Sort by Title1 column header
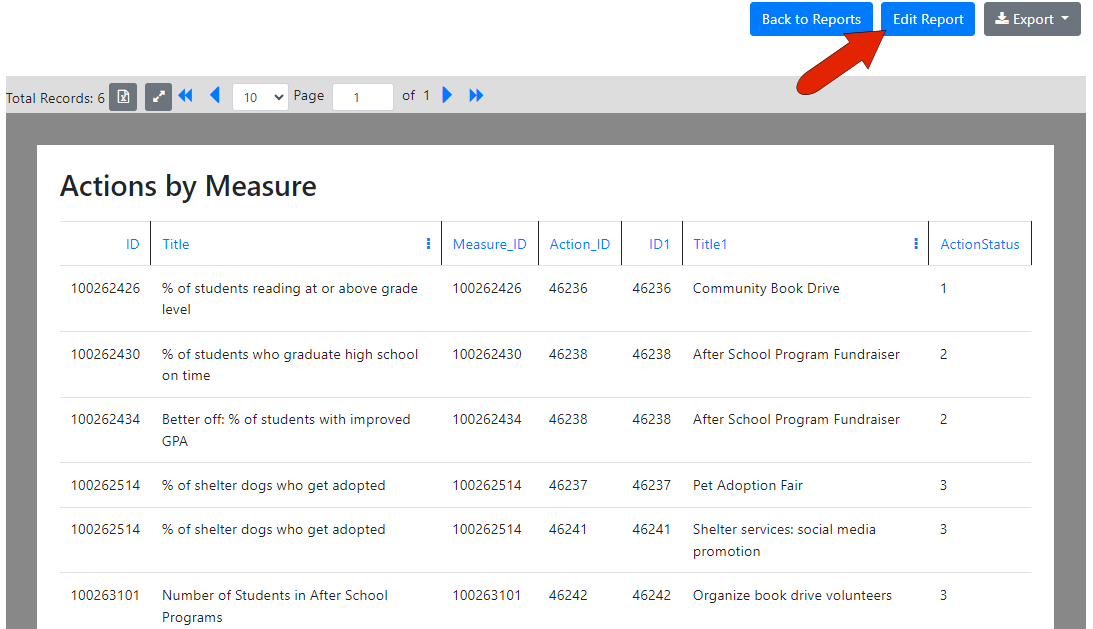Image resolution: width=1093 pixels, height=629 pixels. pyautogui.click(x=710, y=244)
